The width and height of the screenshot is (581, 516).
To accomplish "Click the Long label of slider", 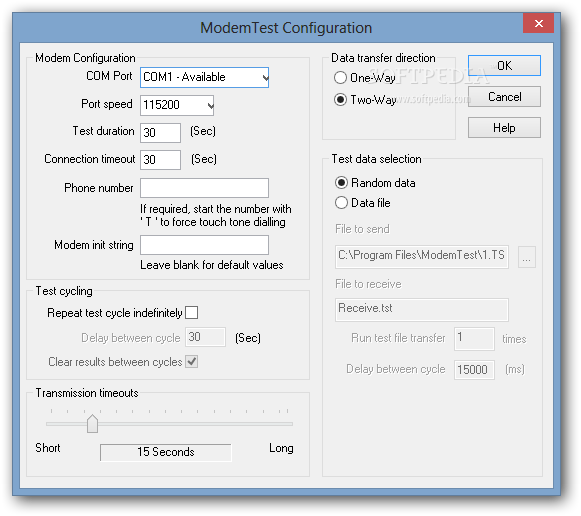I will click(x=281, y=448).
